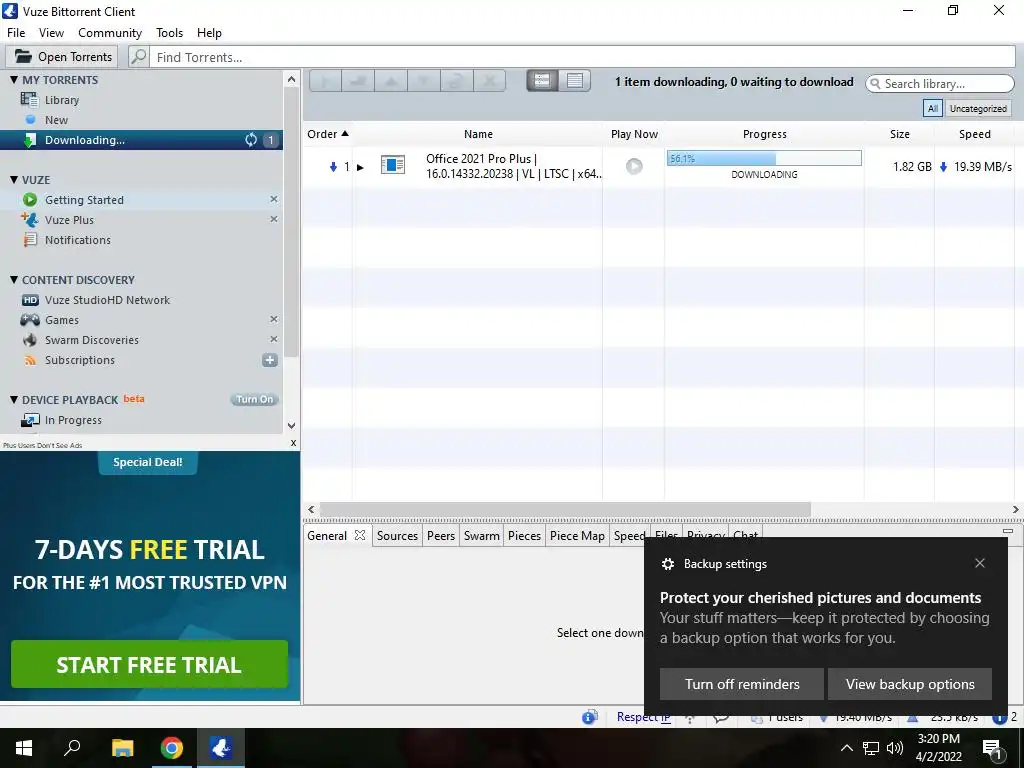The image size is (1024, 768).
Task: Click the Office 2021 torrent file type icon
Action: pyautogui.click(x=392, y=165)
